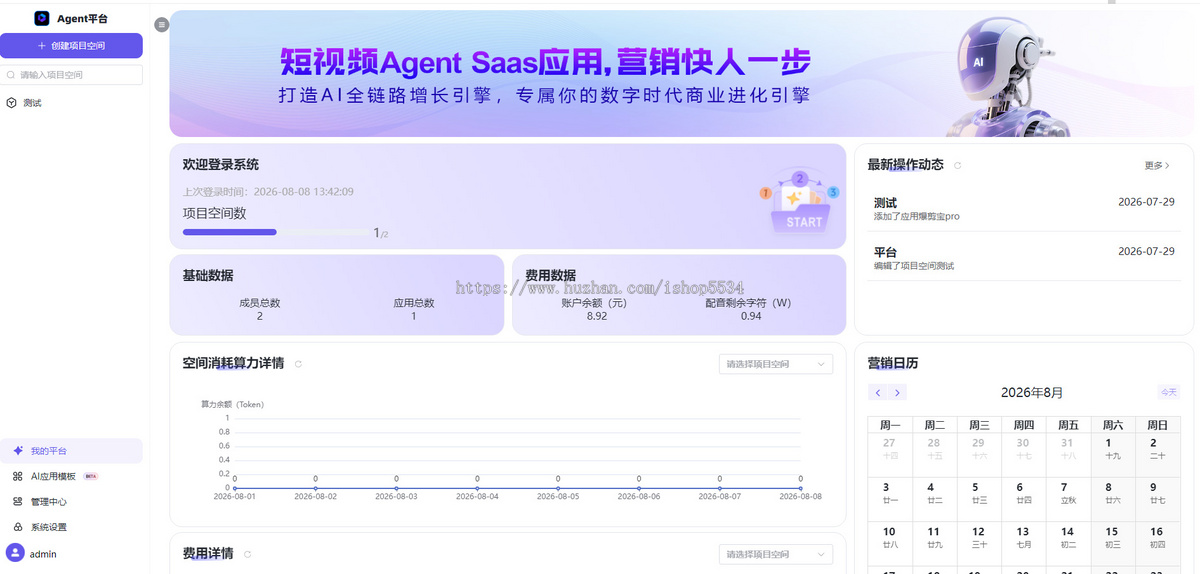The height and width of the screenshot is (574, 1200).
Task: Click the AI应用模板 grid icon
Action: [18, 477]
